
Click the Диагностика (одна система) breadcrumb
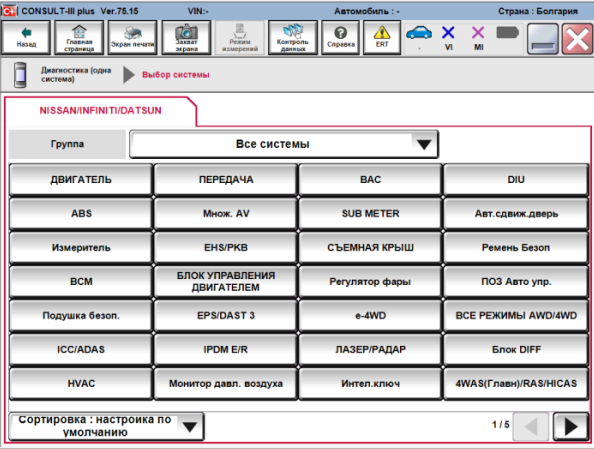pos(76,75)
